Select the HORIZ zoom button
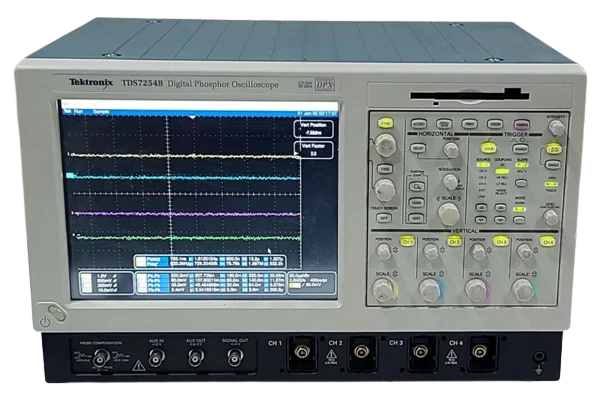Screen dimensions: 602x415 416,202
